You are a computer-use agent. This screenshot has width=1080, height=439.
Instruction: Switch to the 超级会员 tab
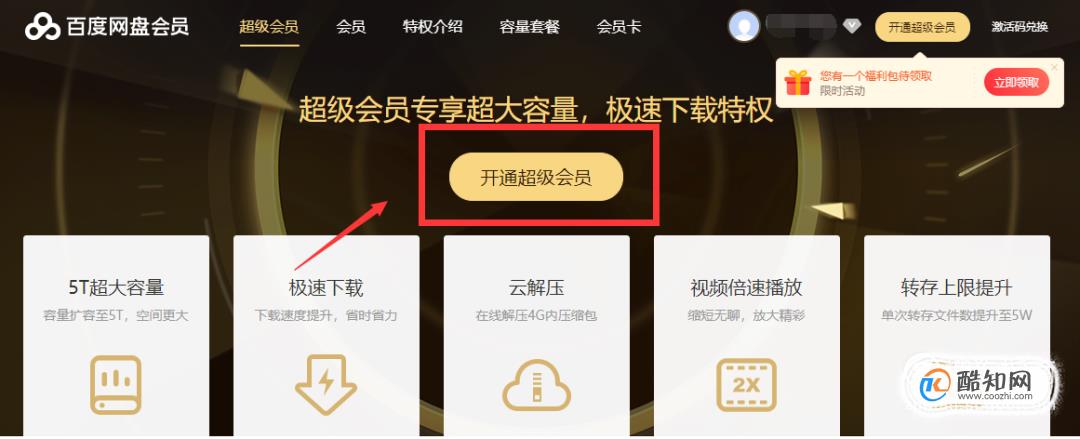(269, 28)
